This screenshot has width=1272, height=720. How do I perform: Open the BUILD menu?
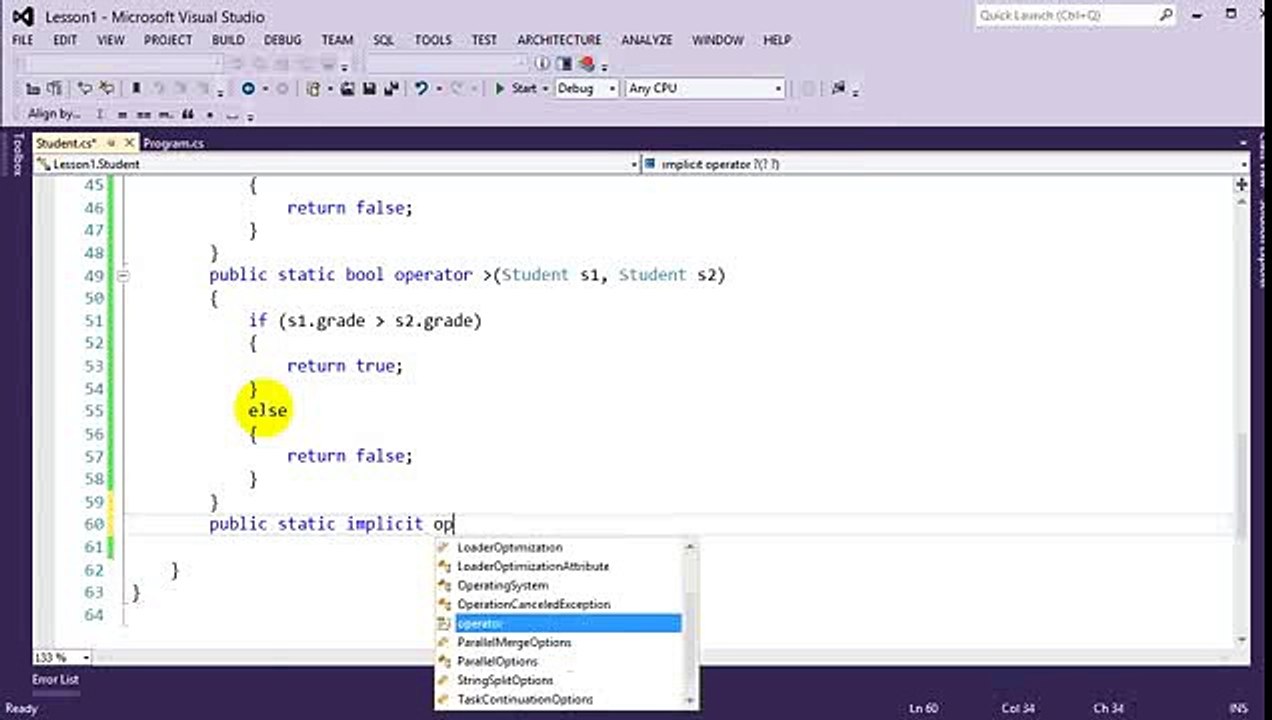[x=228, y=40]
